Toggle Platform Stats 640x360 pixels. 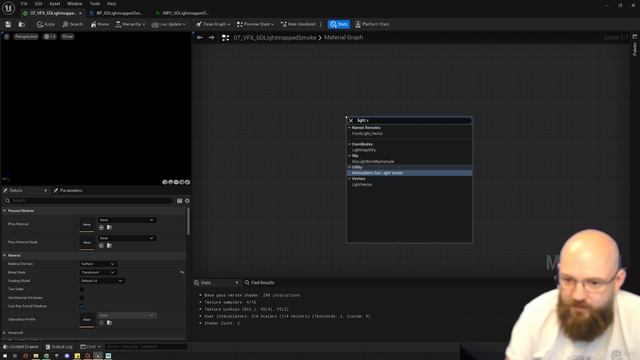tap(372, 24)
